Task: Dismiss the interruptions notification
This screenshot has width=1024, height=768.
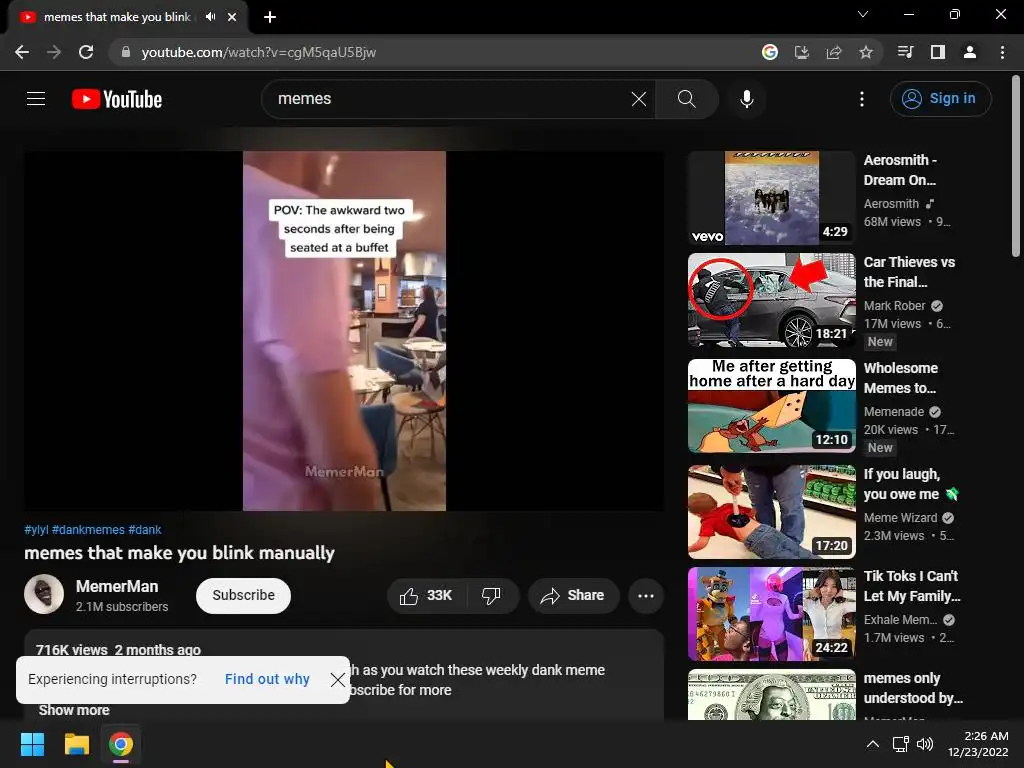Action: click(x=338, y=680)
